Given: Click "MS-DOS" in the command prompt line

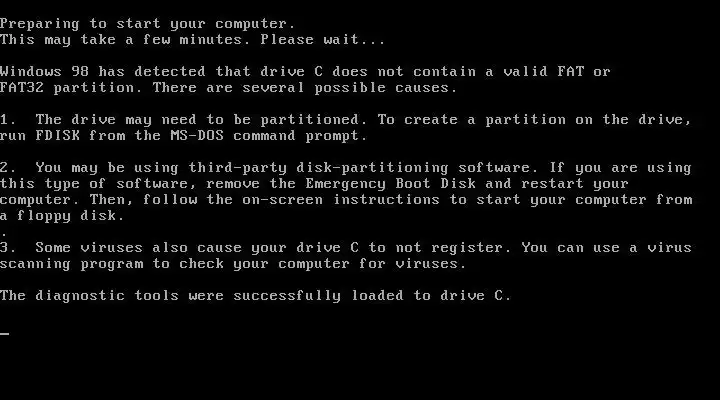Looking at the screenshot, I should [197, 135].
